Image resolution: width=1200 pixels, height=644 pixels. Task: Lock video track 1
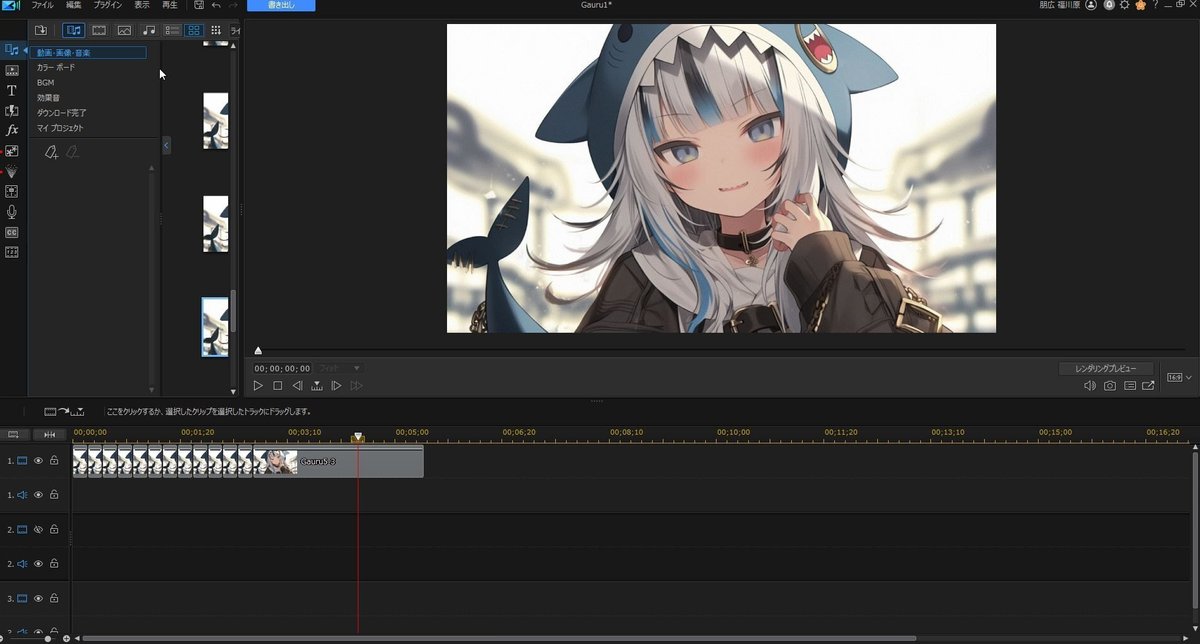coord(54,461)
